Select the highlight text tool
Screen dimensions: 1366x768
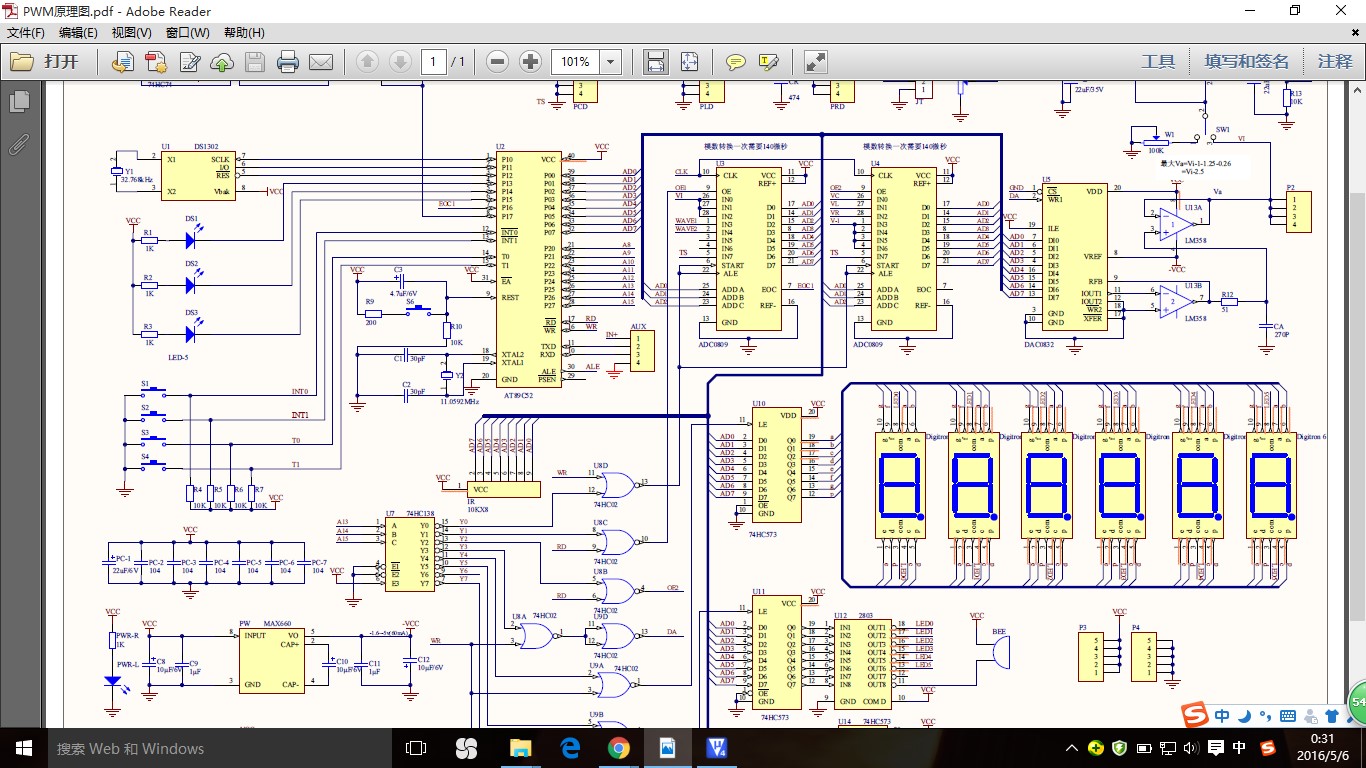pos(768,62)
